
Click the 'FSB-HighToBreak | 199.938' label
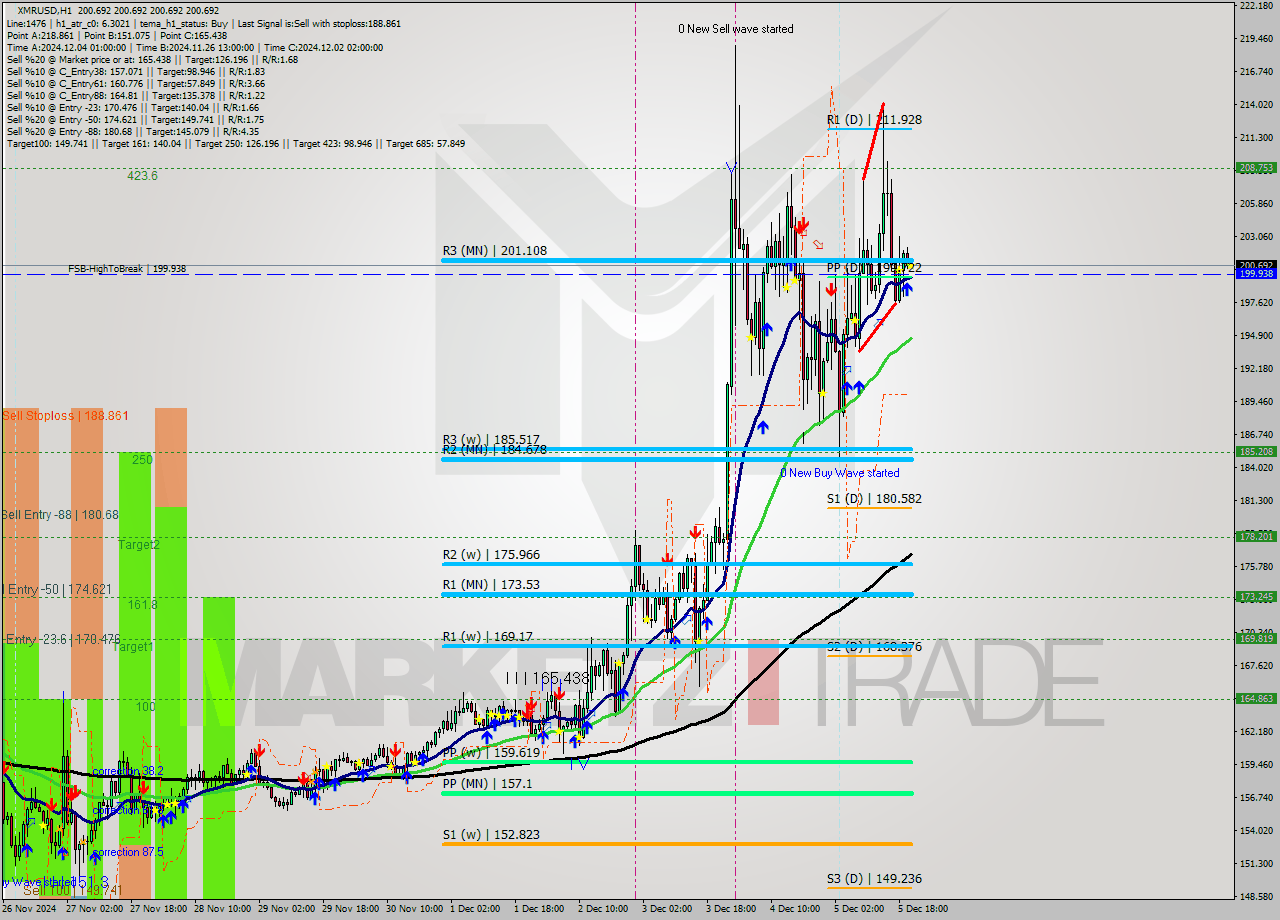127,269
